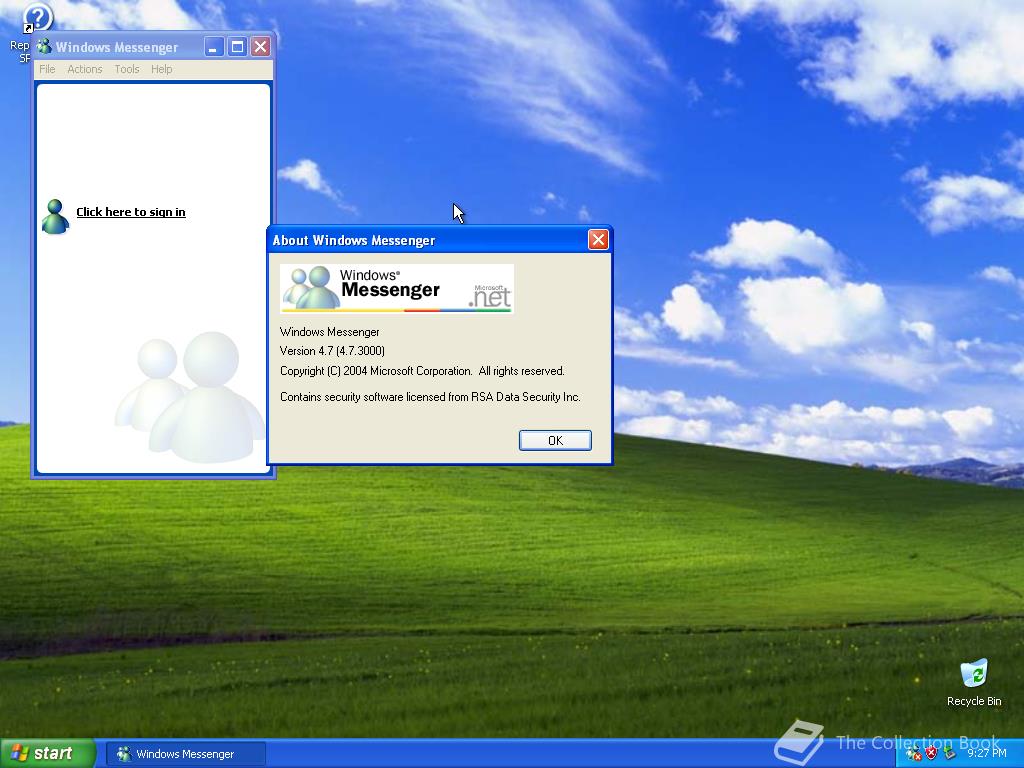This screenshot has height=768, width=1024.
Task: Click the RSA Data Security license text
Action: 430,396
